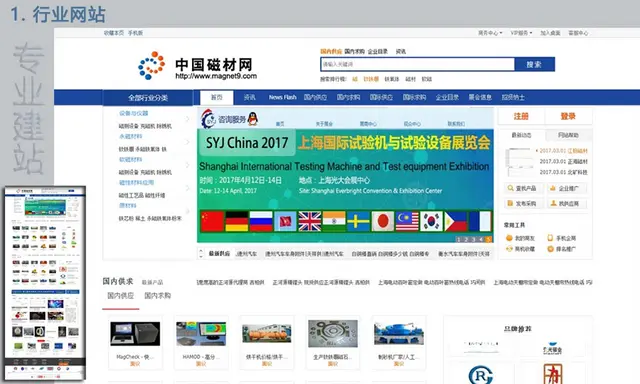
Task: Expand the 设备与仪器 category arrow
Action: point(188,119)
